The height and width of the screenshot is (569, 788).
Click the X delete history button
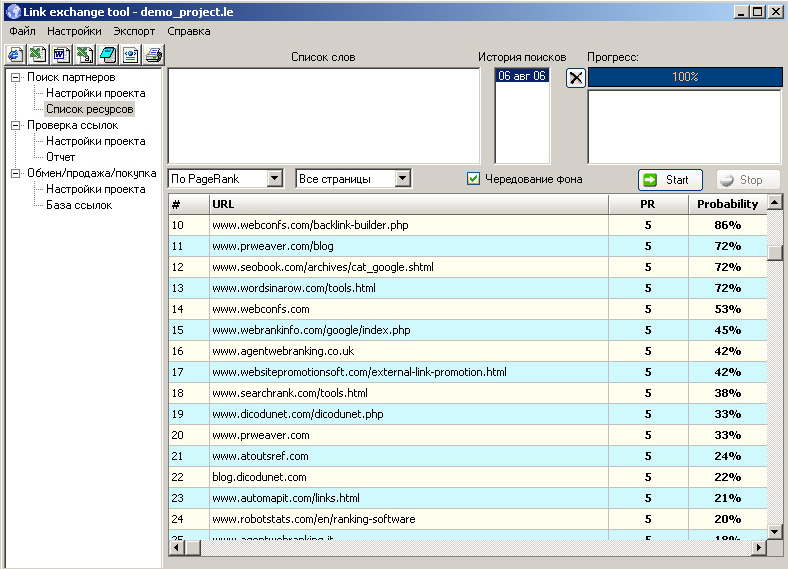click(575, 78)
